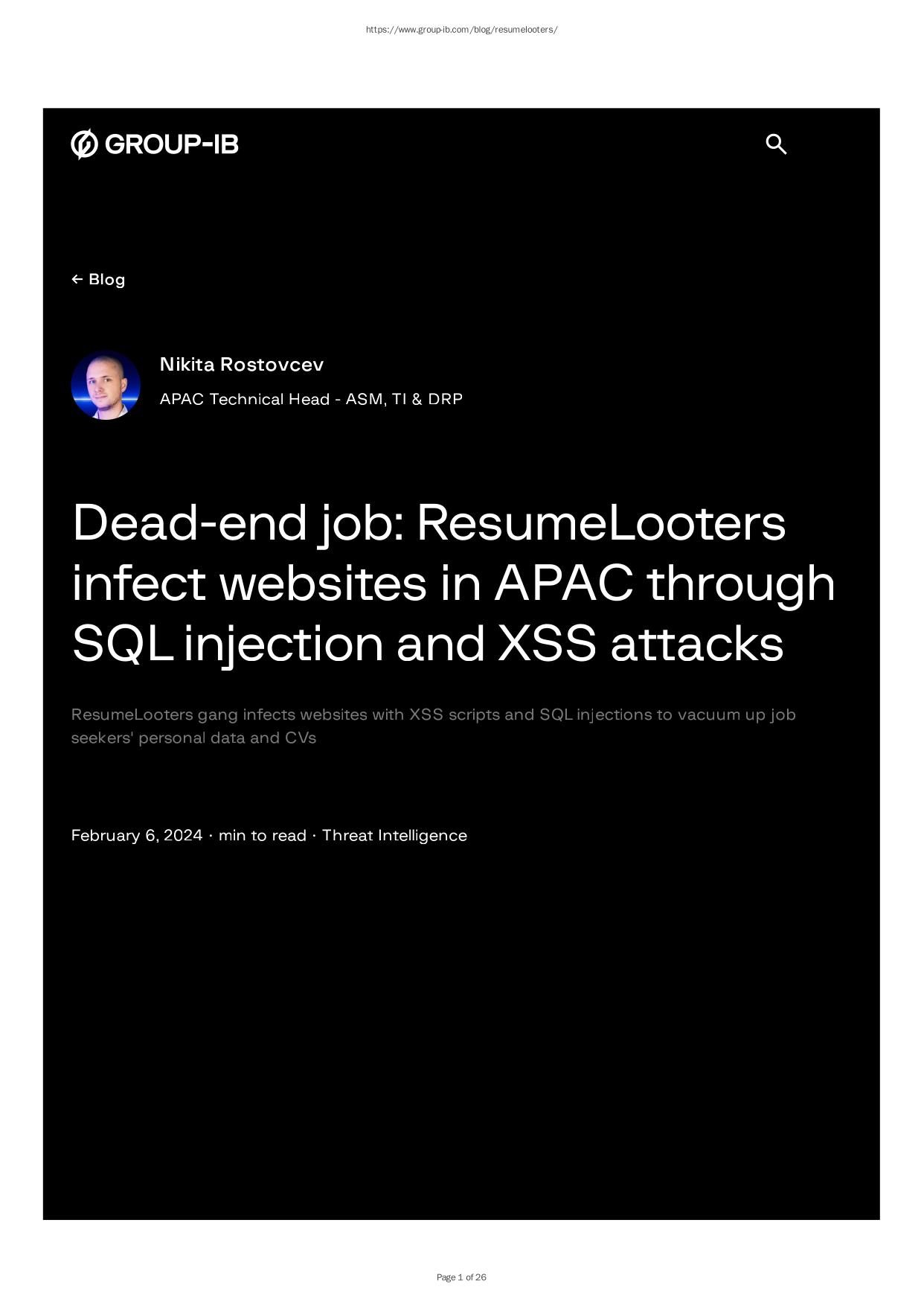Open the search magnifier icon
The image size is (924, 1307).
pos(776,144)
